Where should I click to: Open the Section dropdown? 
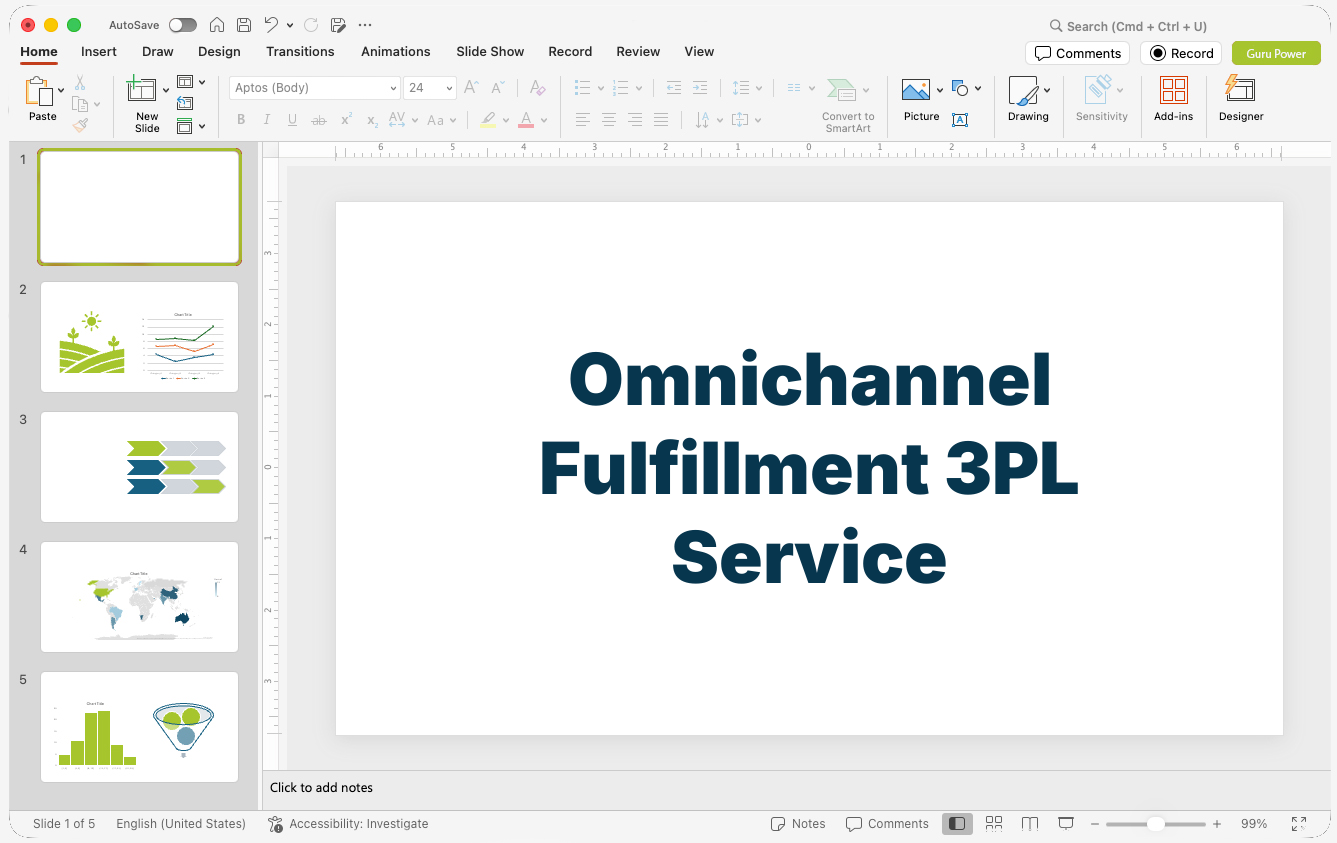(x=190, y=126)
